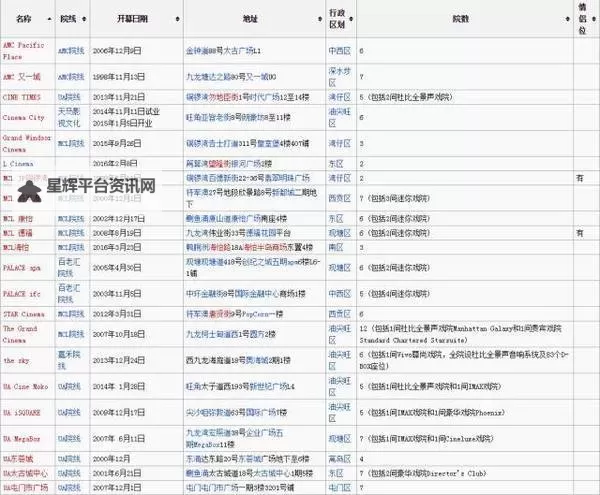The image size is (600, 495).
Task: Select screen count 12 in The Grand Cinema row
Action: coord(363,329)
